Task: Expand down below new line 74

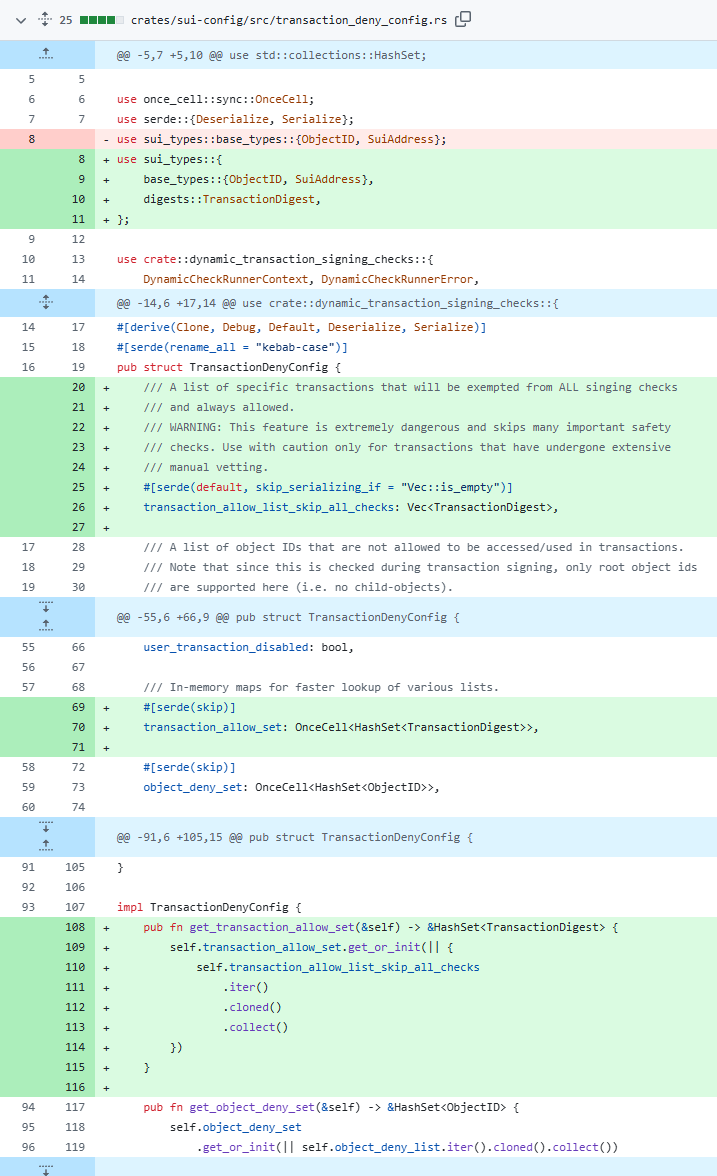Action: coord(47,826)
